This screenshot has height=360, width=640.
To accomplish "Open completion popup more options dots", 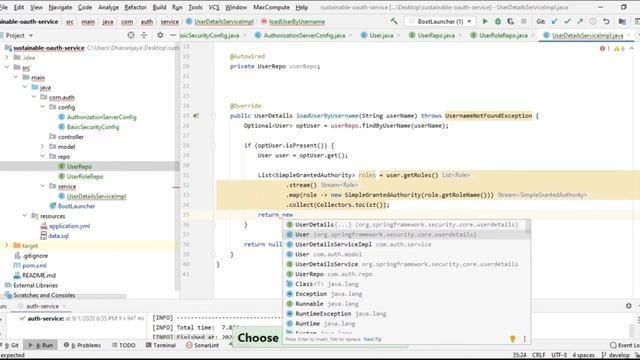I will pos(524,339).
